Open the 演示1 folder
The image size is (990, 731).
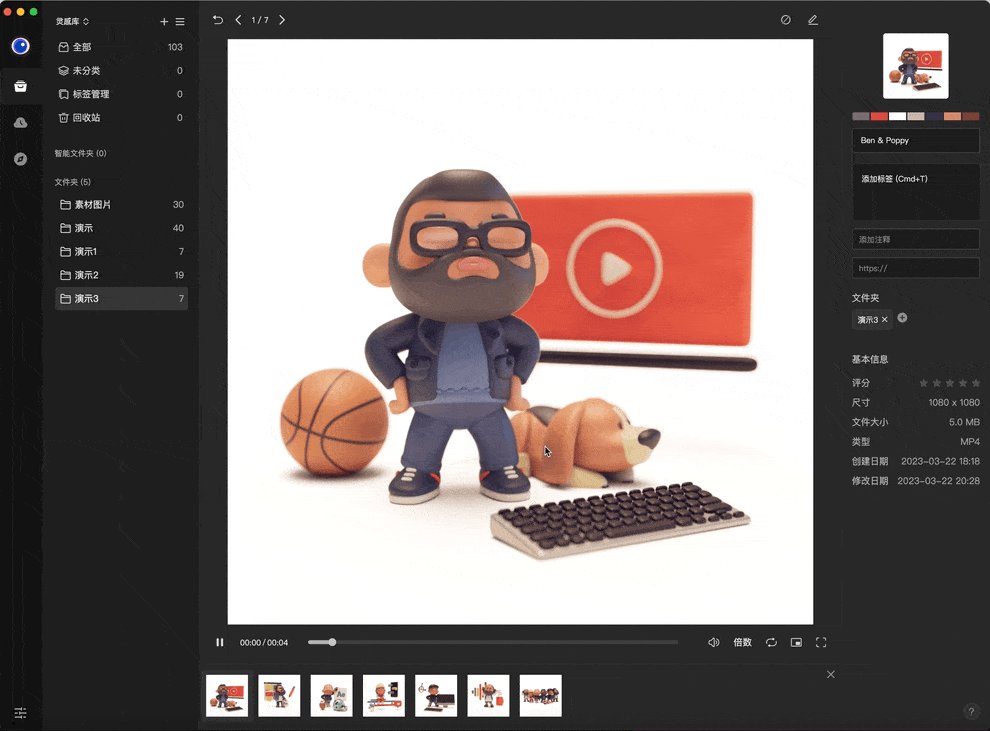tap(121, 251)
